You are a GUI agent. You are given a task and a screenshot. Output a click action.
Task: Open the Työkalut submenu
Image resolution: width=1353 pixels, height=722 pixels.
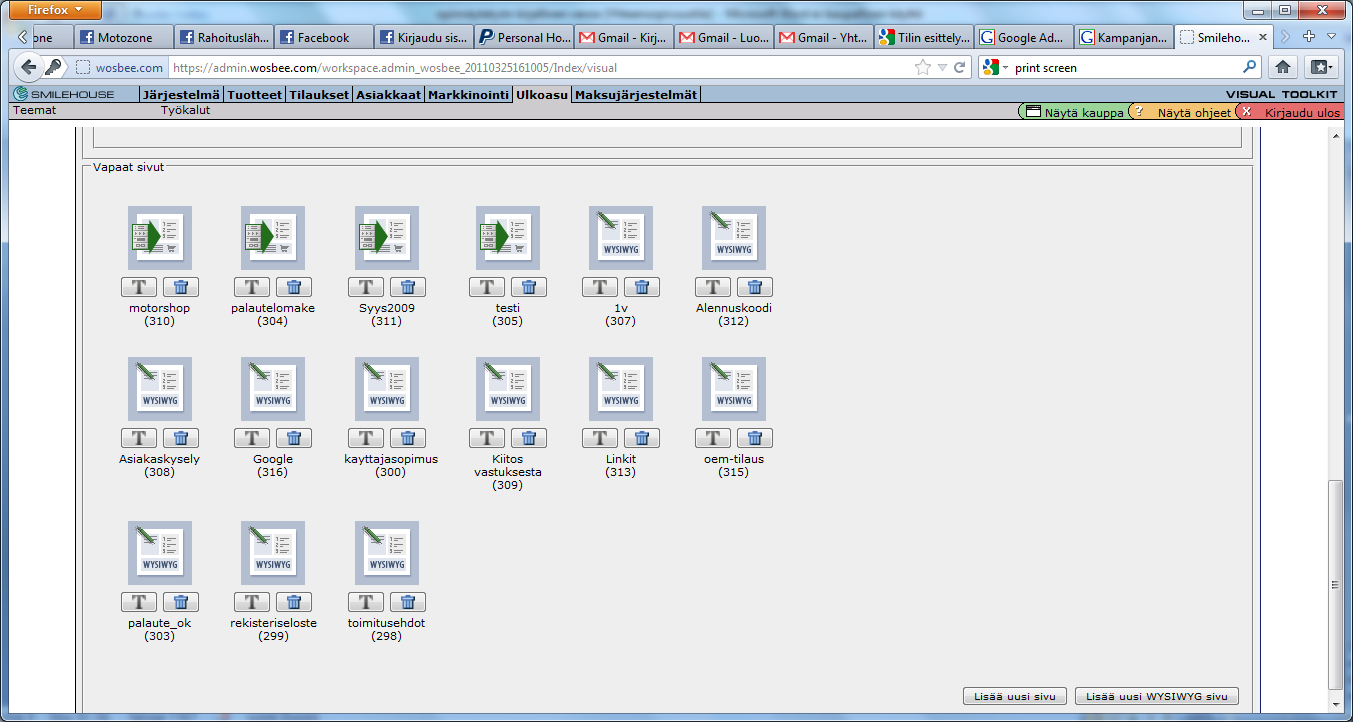[x=185, y=111]
